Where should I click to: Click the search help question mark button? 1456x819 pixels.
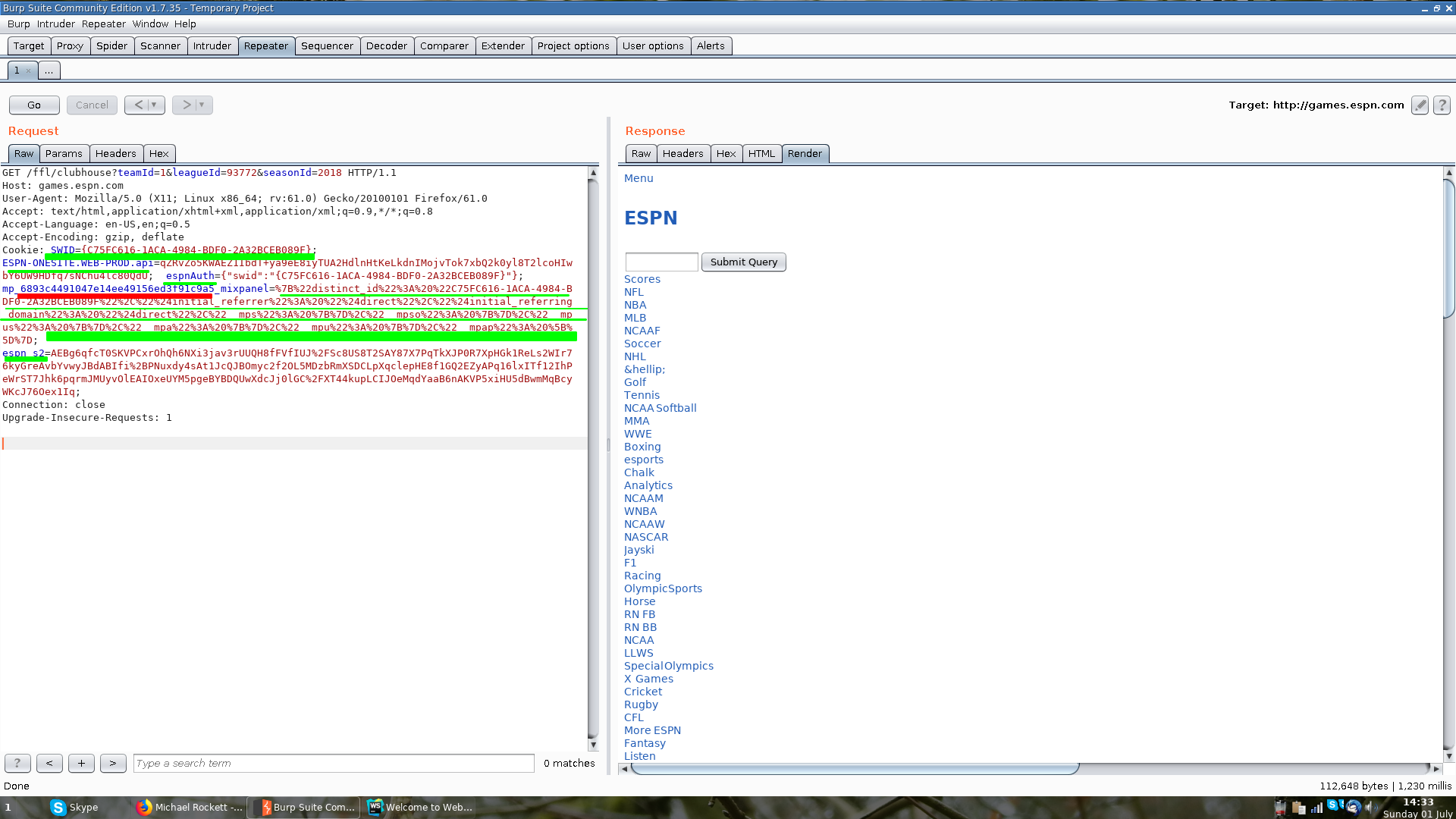tap(17, 763)
